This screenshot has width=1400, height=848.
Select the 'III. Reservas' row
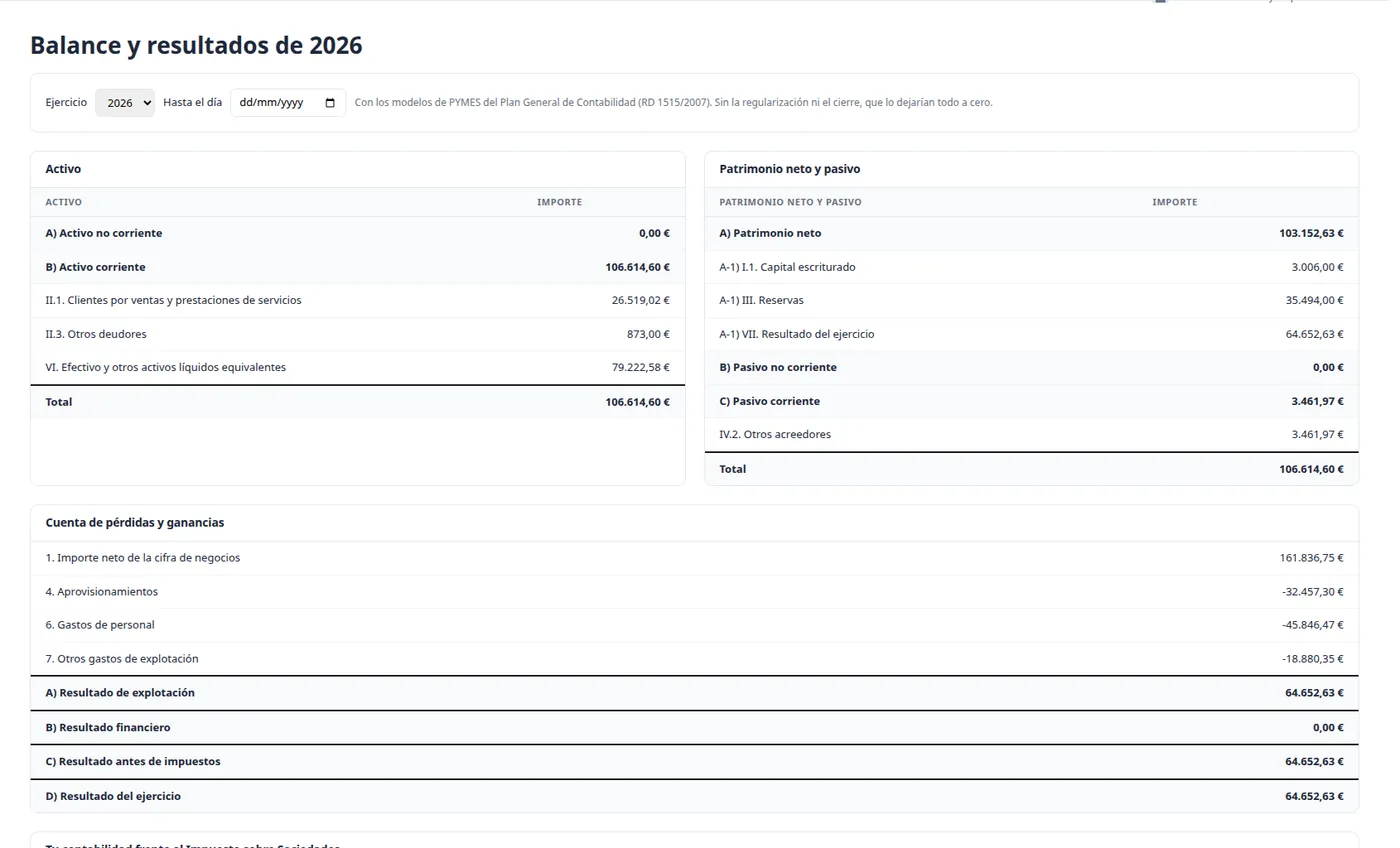coord(1032,300)
